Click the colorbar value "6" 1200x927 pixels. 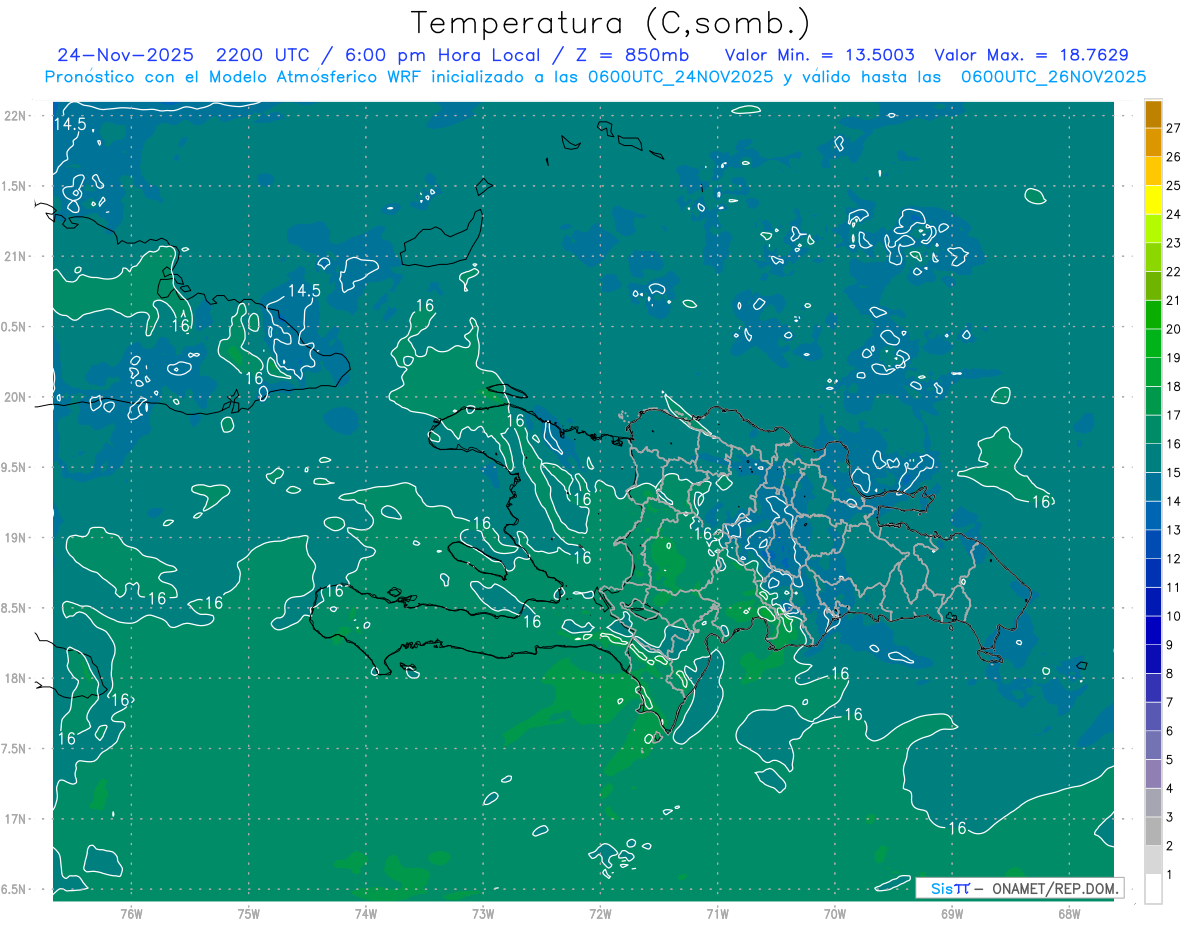pos(1170,731)
